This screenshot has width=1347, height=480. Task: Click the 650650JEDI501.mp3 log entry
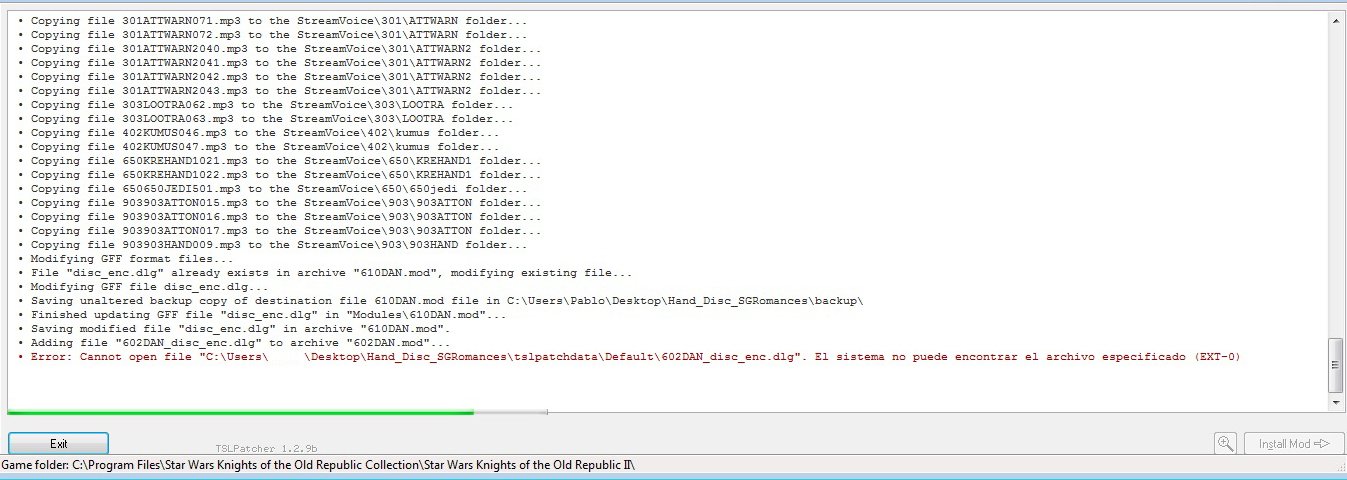coord(280,189)
